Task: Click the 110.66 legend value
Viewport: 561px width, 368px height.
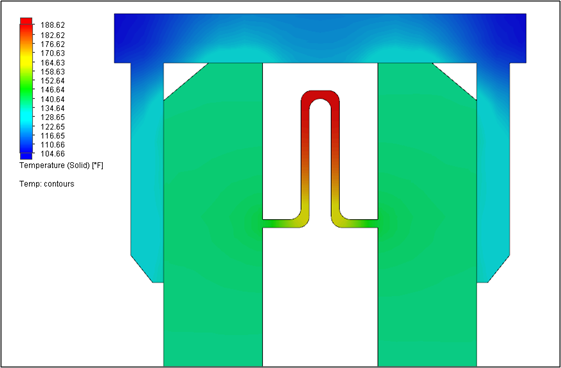Action: click(53, 145)
